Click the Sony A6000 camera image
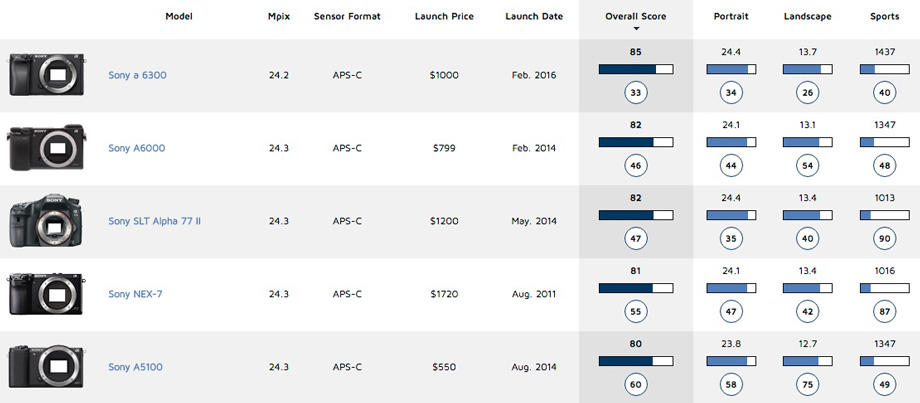The height and width of the screenshot is (403, 920). coord(47,148)
